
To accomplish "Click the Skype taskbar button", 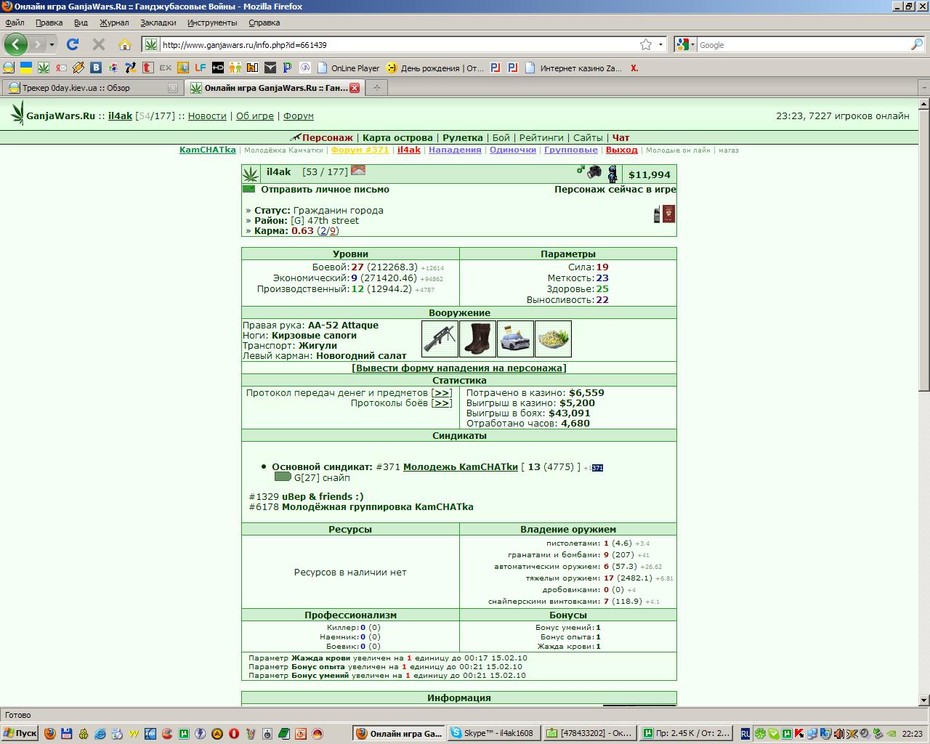I will pyautogui.click(x=492, y=733).
